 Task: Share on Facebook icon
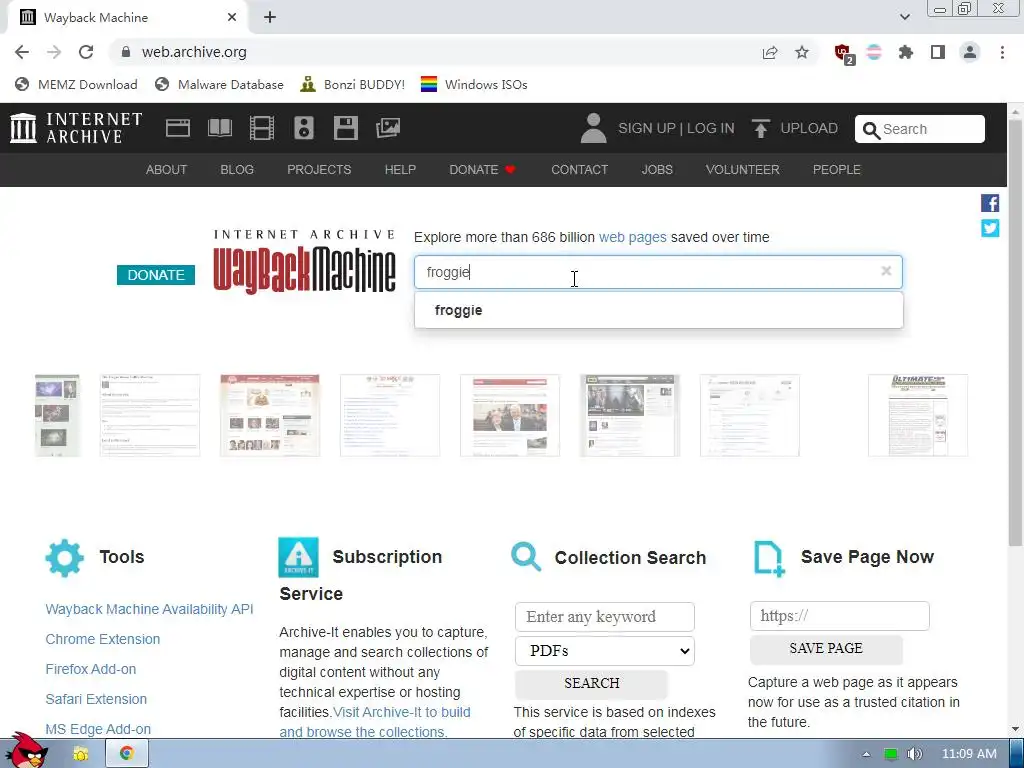point(990,203)
